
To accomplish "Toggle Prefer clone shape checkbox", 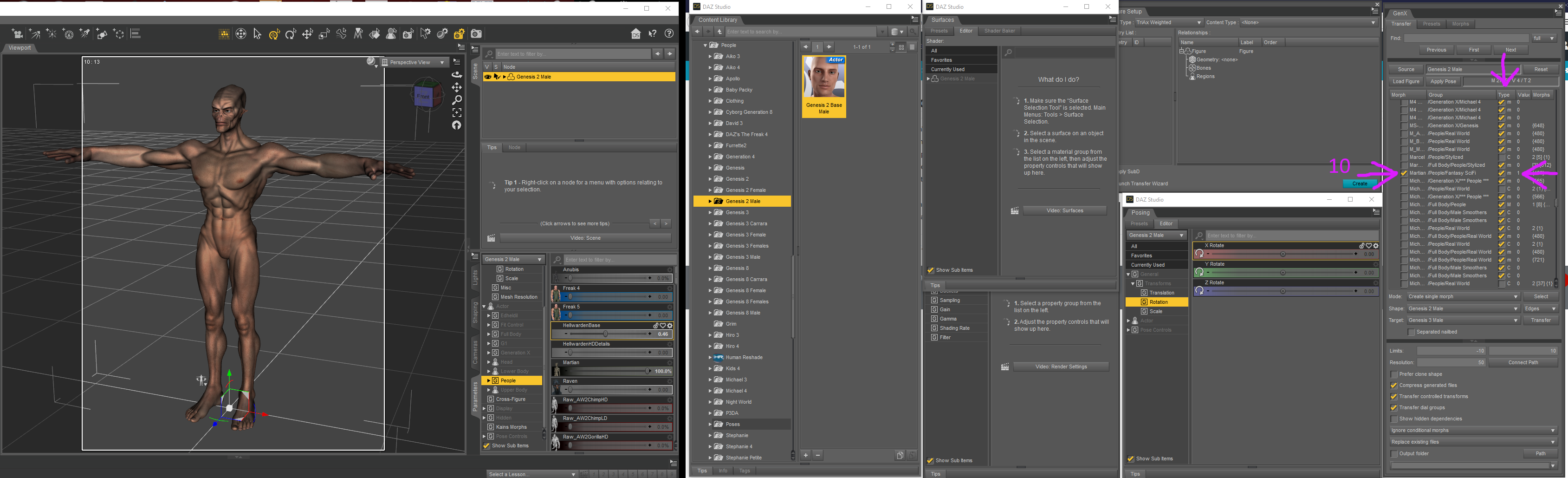I will pyautogui.click(x=1394, y=374).
